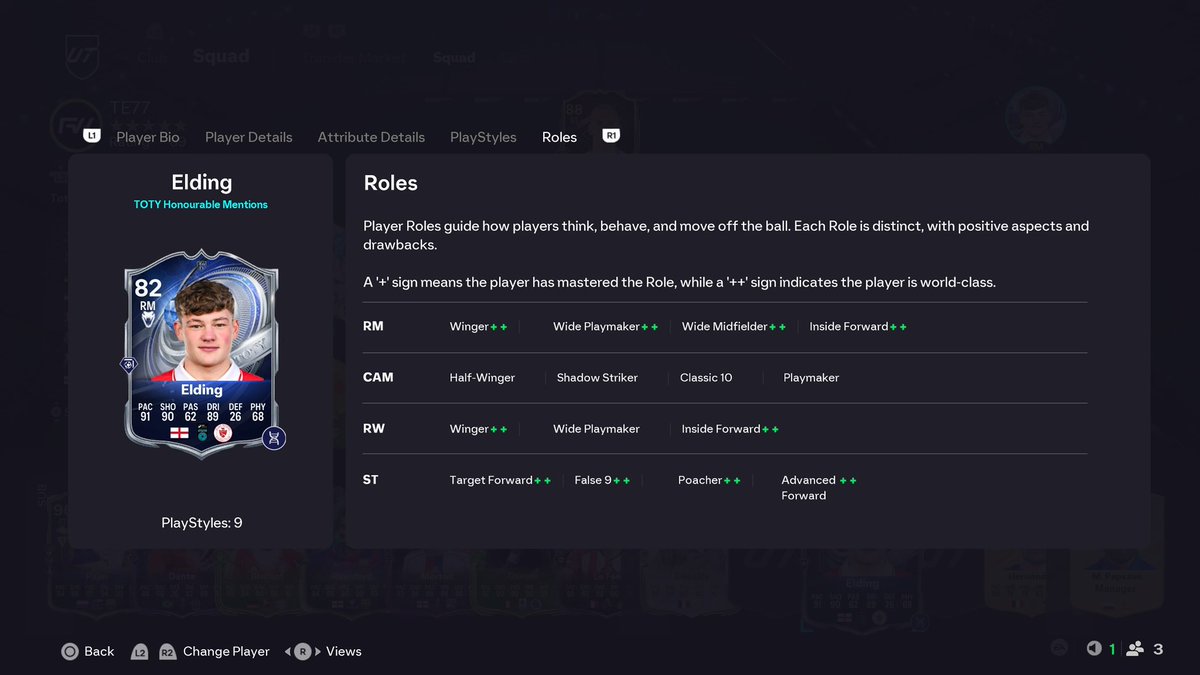Select Change Player option
The height and width of the screenshot is (675, 1200).
226,651
